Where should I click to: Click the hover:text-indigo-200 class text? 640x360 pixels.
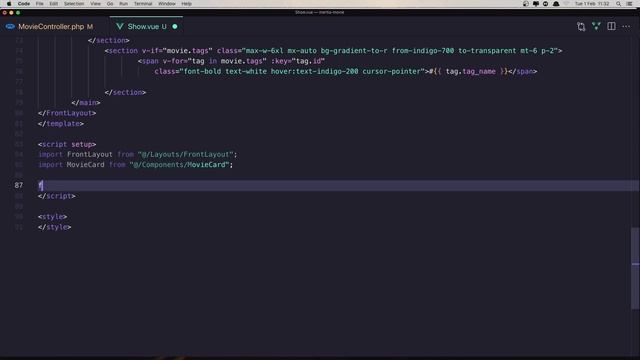(x=314, y=71)
